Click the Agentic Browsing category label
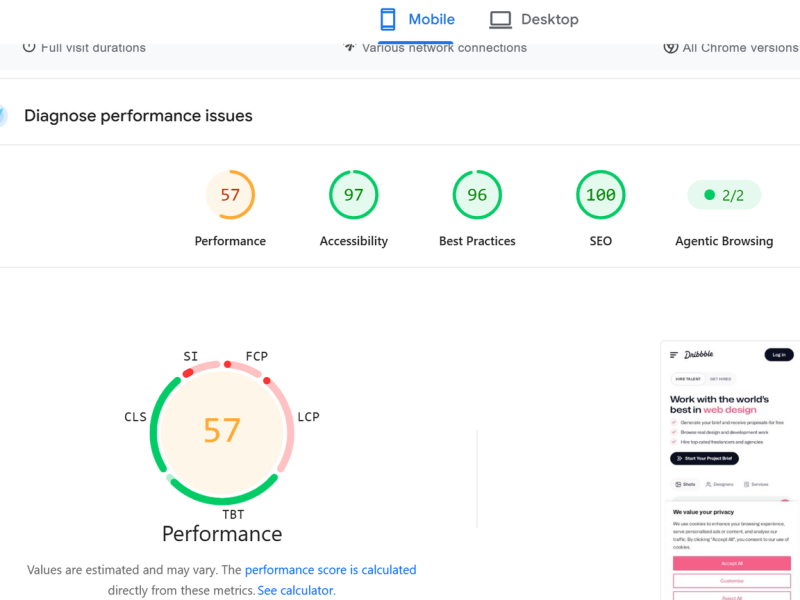This screenshot has height=600, width=800. click(x=724, y=241)
